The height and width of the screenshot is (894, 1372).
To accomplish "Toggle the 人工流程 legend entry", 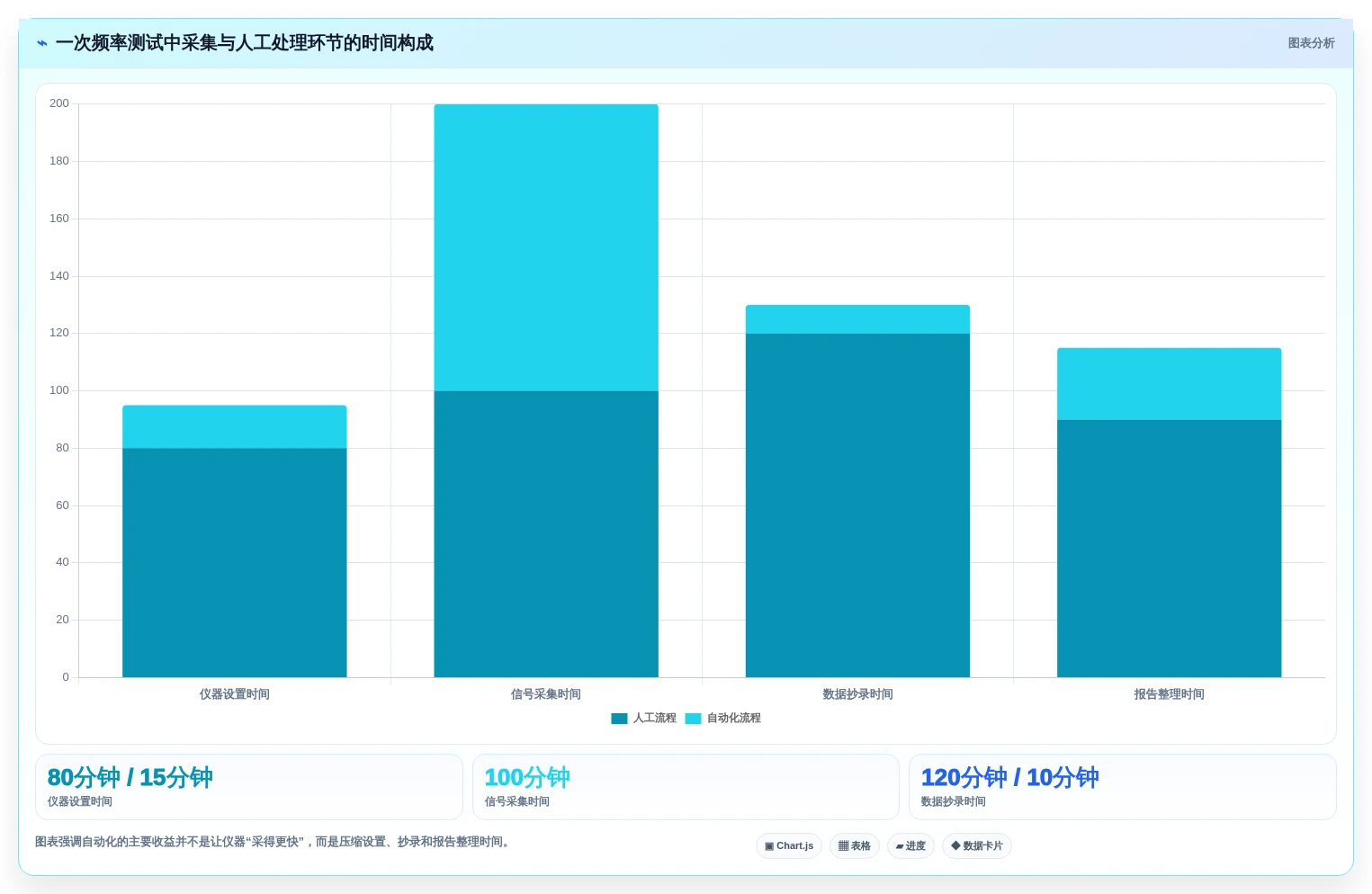I will click(x=643, y=718).
